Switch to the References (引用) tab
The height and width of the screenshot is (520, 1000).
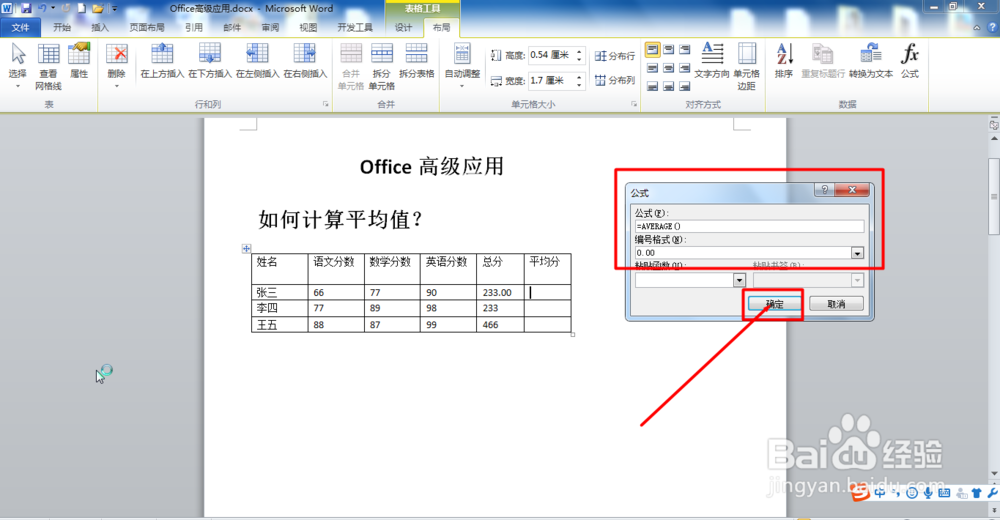point(194,27)
